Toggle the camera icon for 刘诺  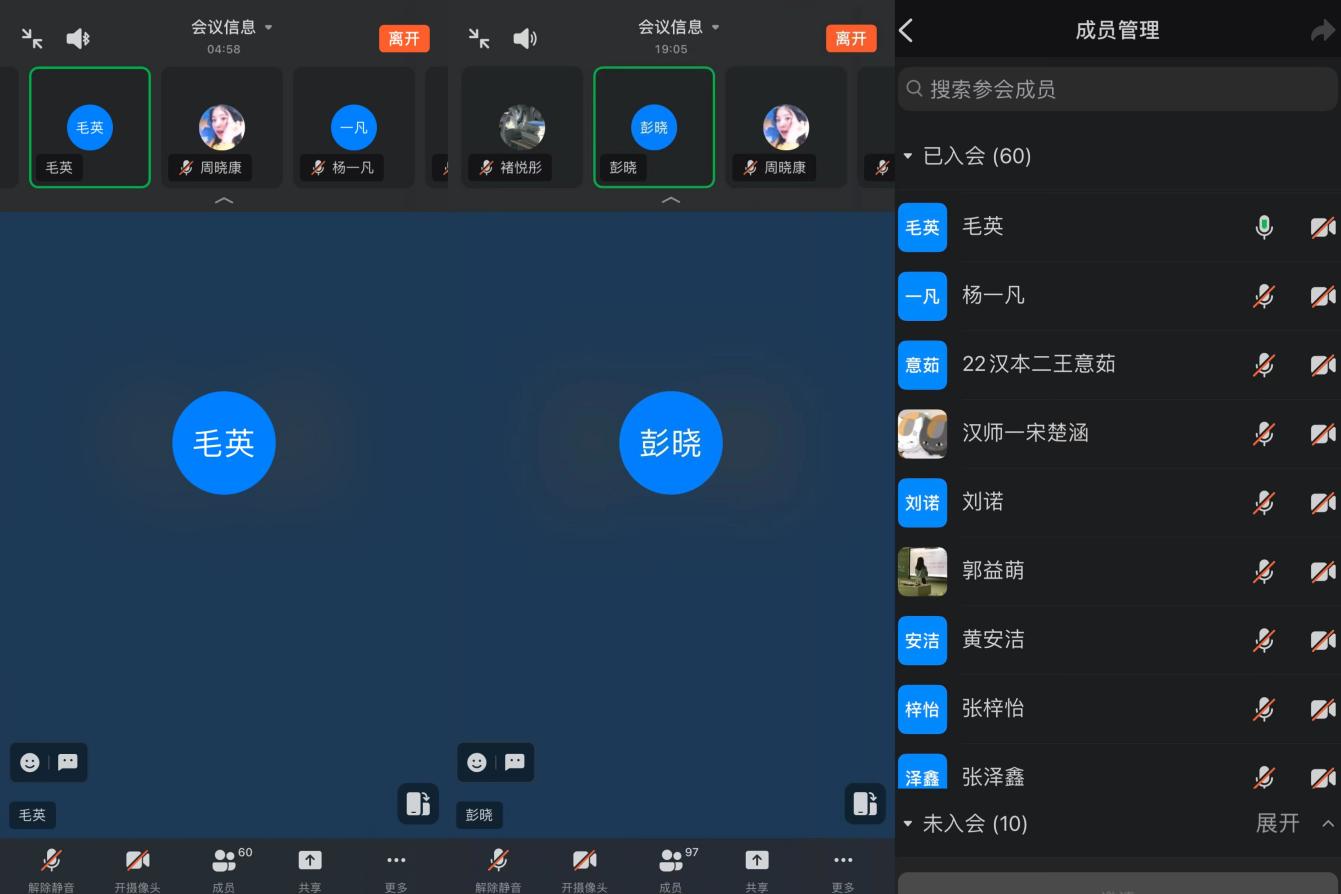point(1323,503)
